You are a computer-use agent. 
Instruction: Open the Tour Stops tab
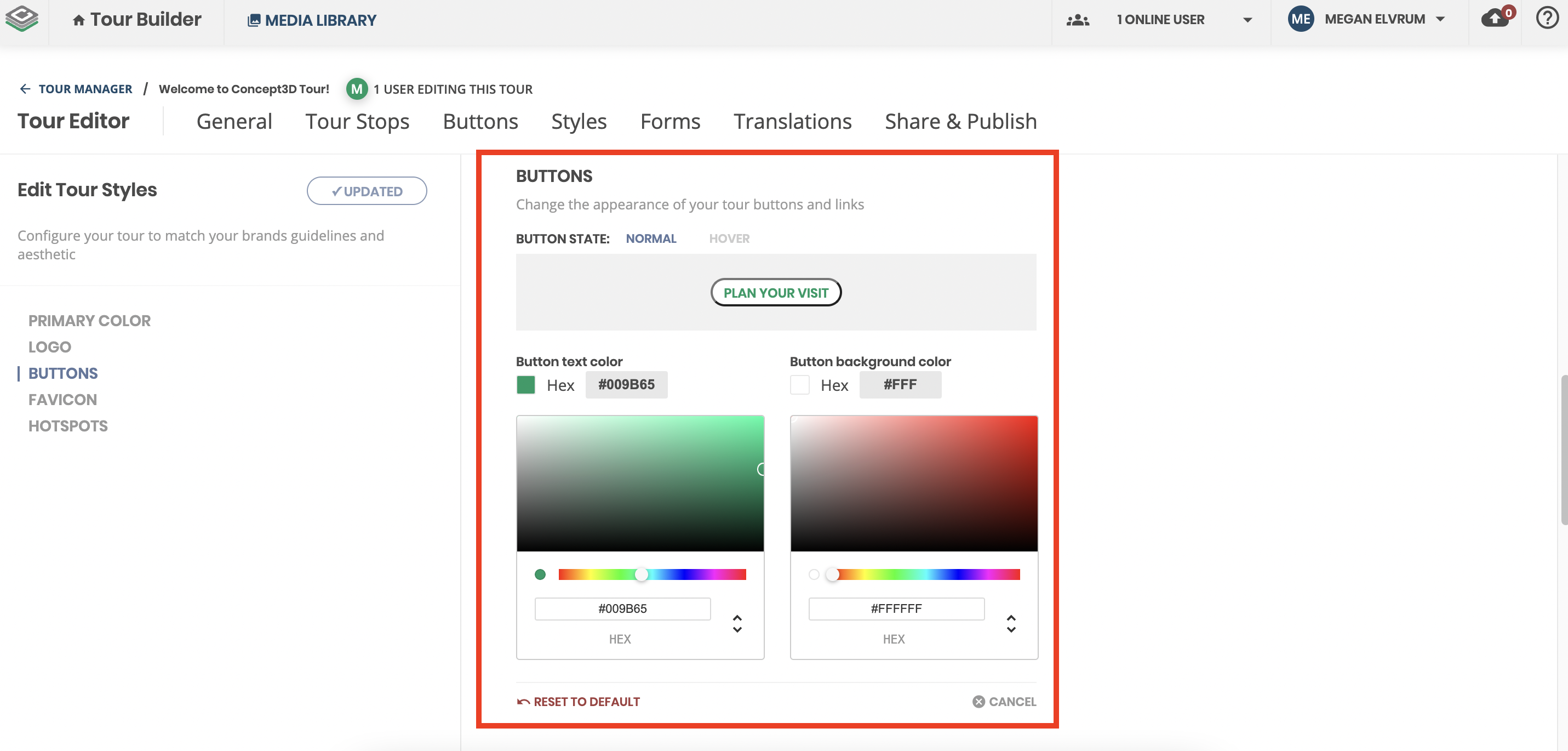point(357,121)
